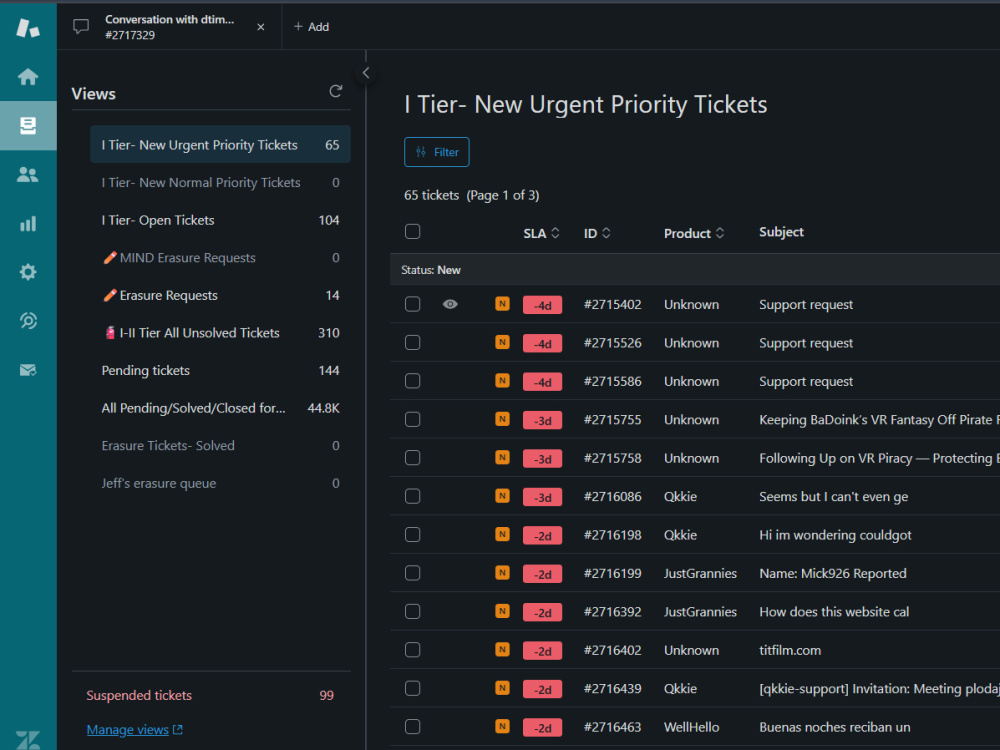The height and width of the screenshot is (750, 1000).
Task: Add a new tab with + Add
Action: (x=311, y=27)
